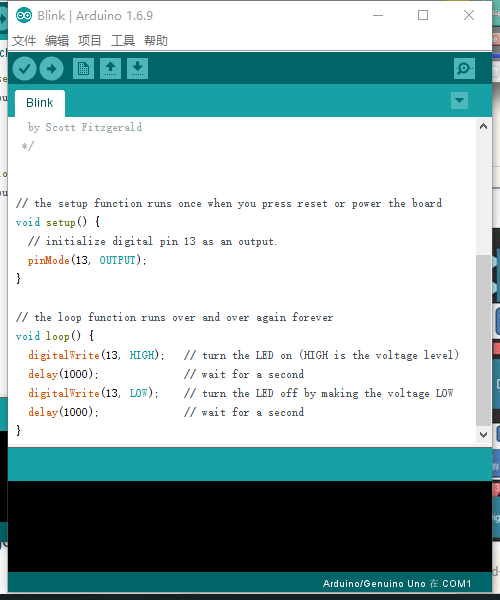This screenshot has height=600, width=500.
Task: Click the Arduino logo in title bar
Action: pos(24,16)
